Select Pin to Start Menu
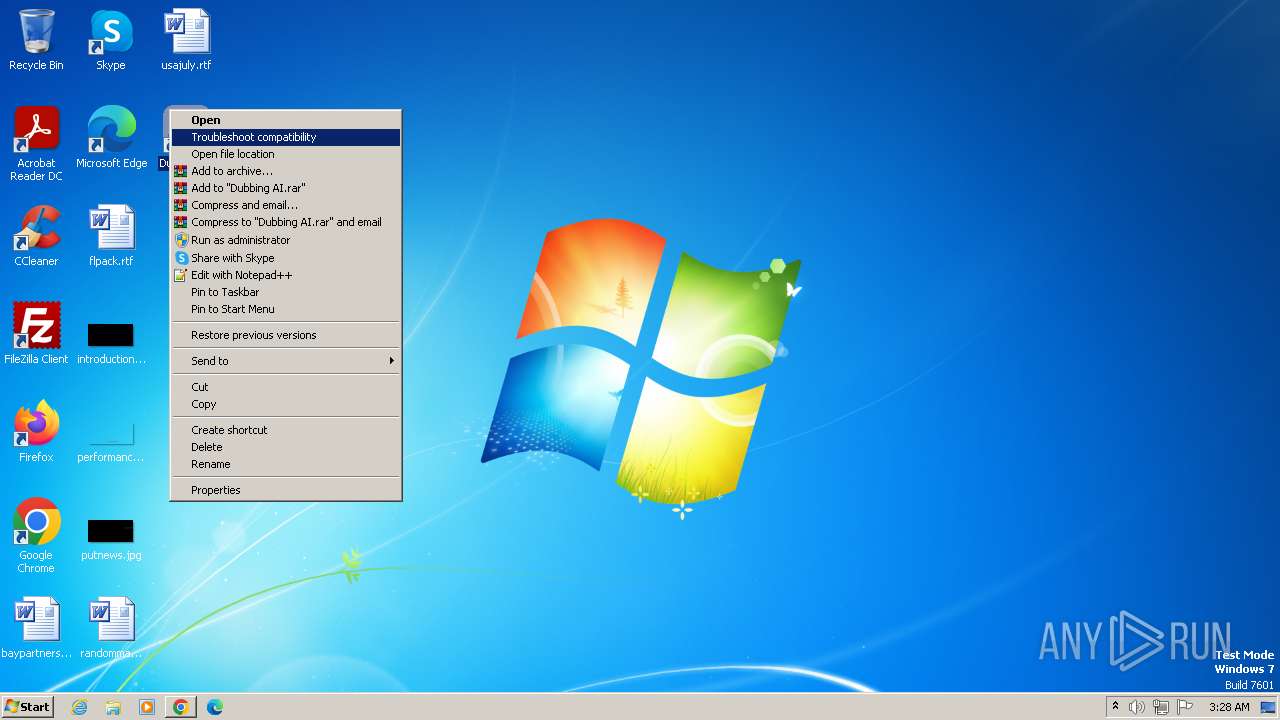This screenshot has height=720, width=1280. tap(286, 309)
